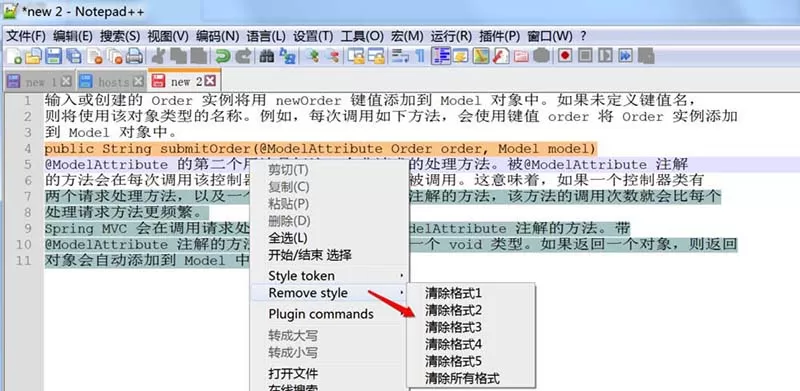Expand the Remove style submenu
The image size is (800, 391).
pyautogui.click(x=329, y=293)
